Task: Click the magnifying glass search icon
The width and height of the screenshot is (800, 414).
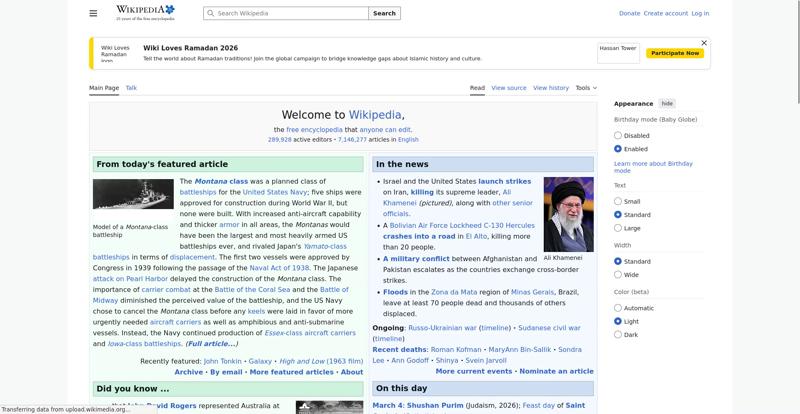Action: point(210,14)
